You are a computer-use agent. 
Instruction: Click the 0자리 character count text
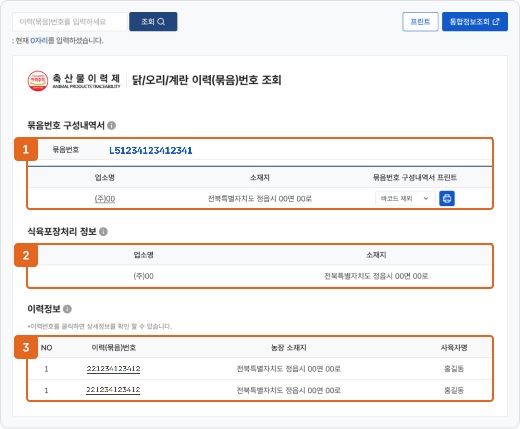39,41
